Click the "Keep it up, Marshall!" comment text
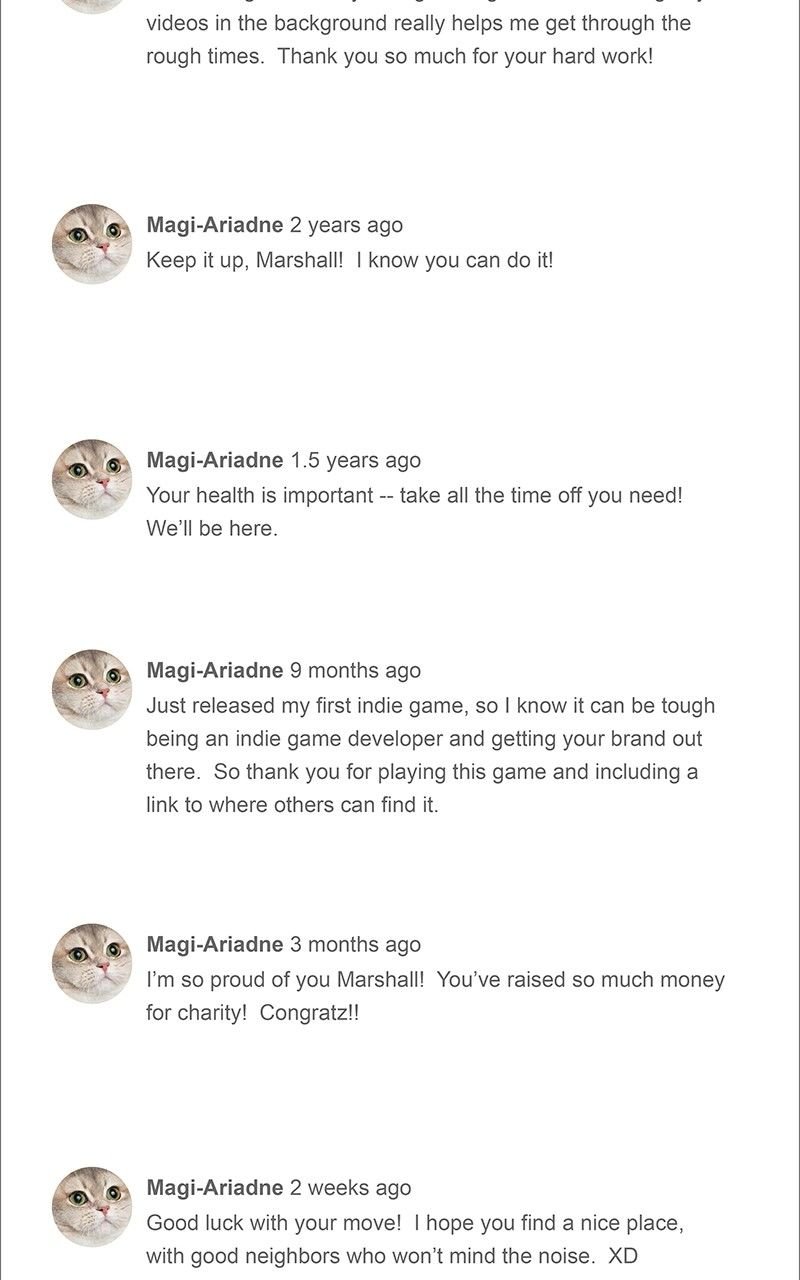800x1280 pixels. pos(349,260)
